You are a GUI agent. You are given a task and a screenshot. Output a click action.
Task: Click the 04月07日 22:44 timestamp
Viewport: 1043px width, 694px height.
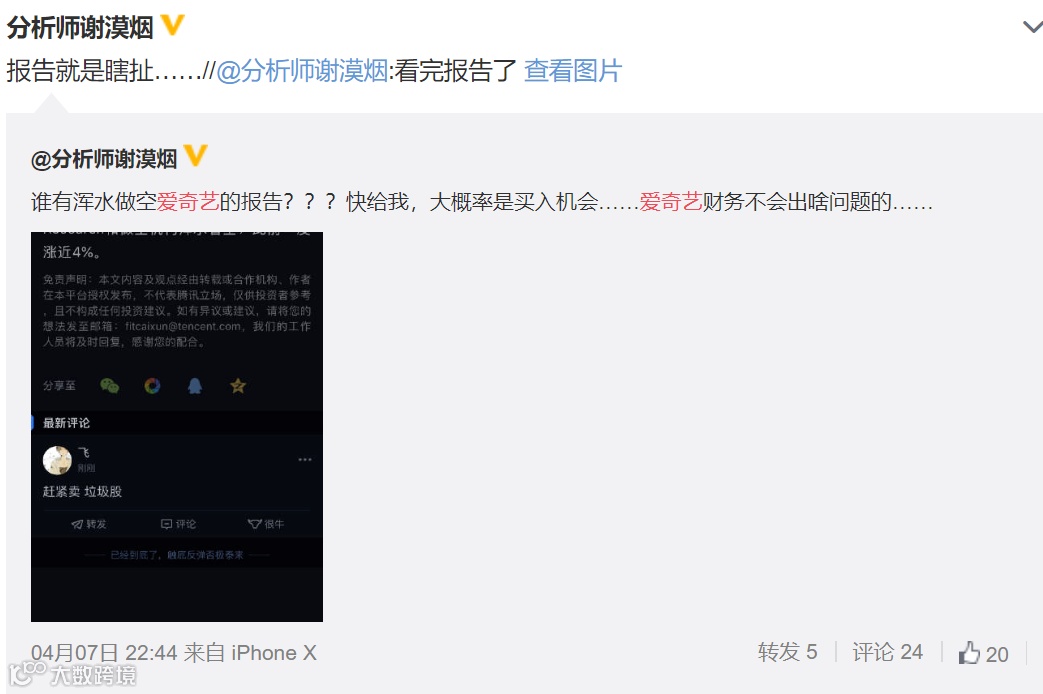click(x=104, y=653)
